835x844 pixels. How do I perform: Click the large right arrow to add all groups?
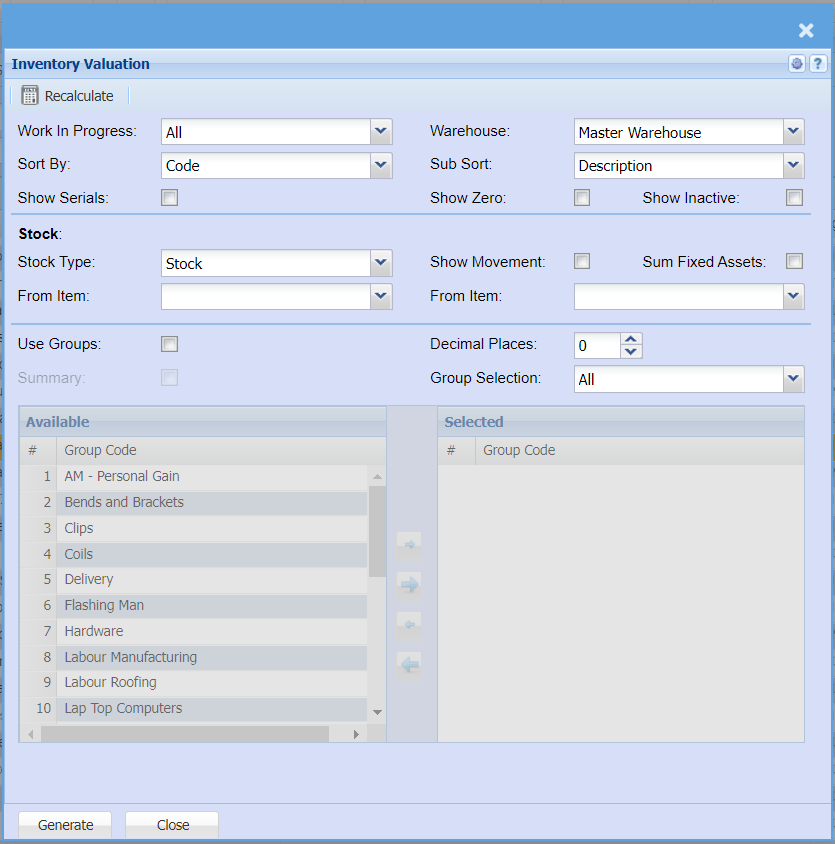pyautogui.click(x=409, y=584)
